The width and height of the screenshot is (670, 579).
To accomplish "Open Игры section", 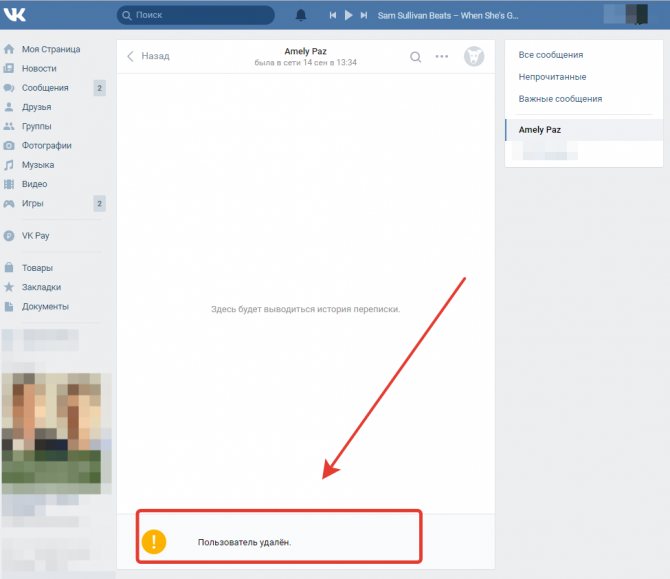I will 32,203.
